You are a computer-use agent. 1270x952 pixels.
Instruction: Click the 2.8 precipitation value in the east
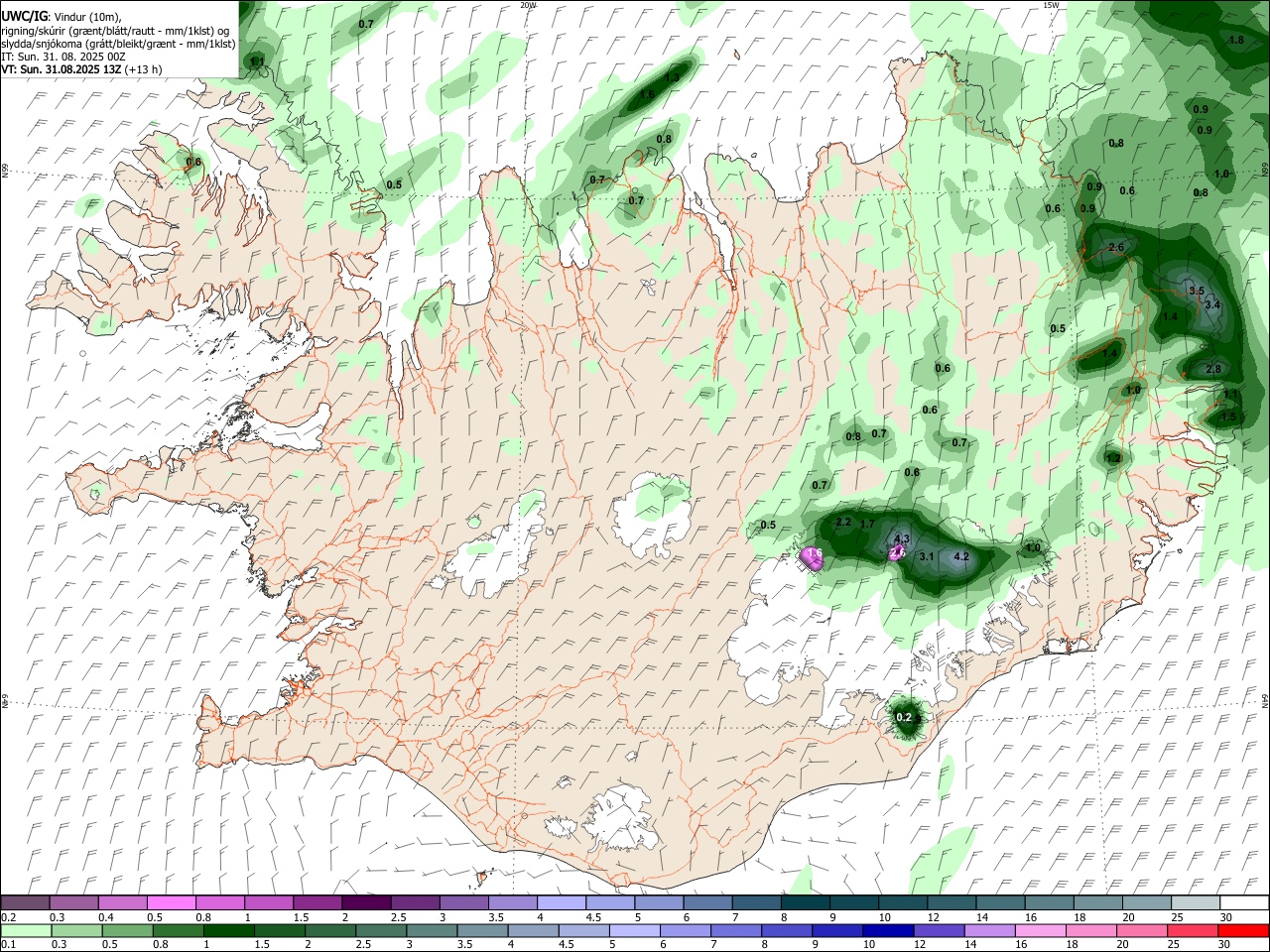[1213, 369]
